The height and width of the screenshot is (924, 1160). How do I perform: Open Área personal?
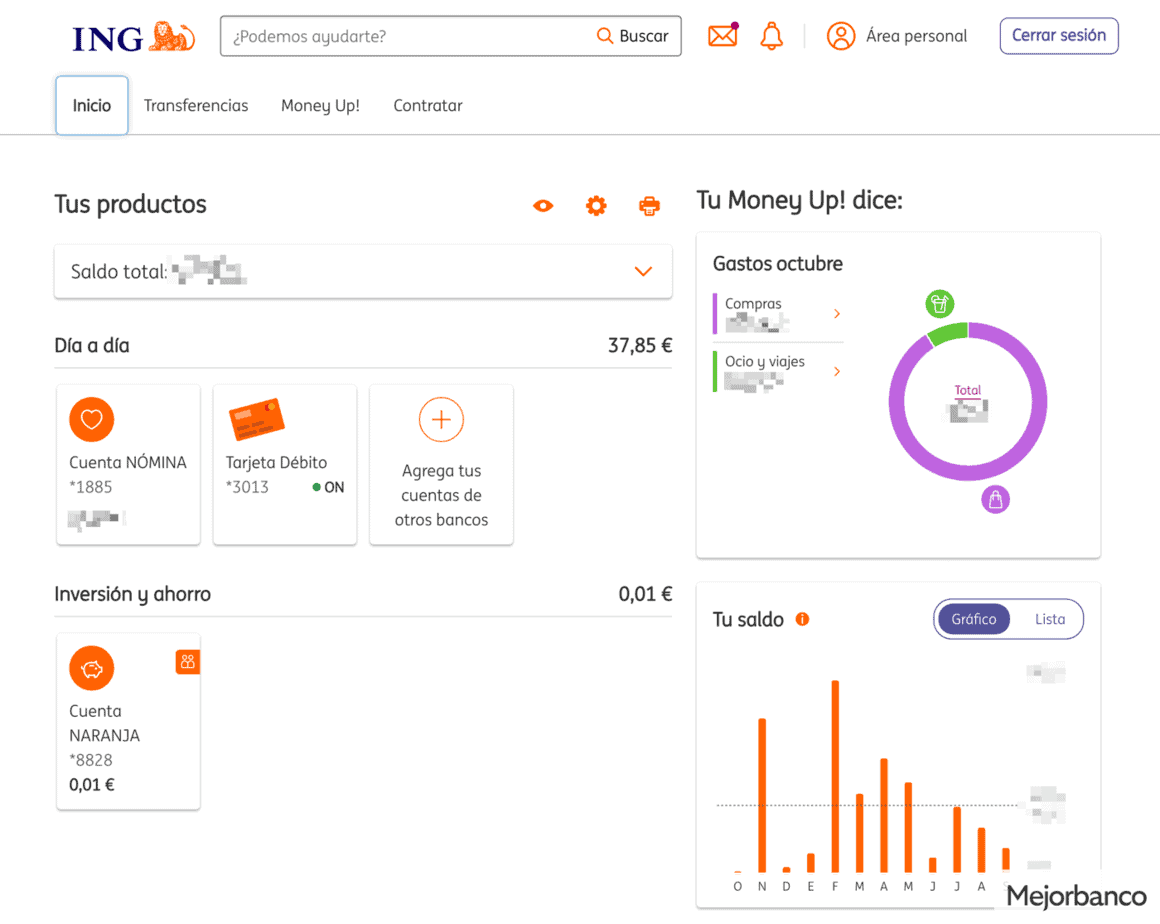tap(897, 36)
